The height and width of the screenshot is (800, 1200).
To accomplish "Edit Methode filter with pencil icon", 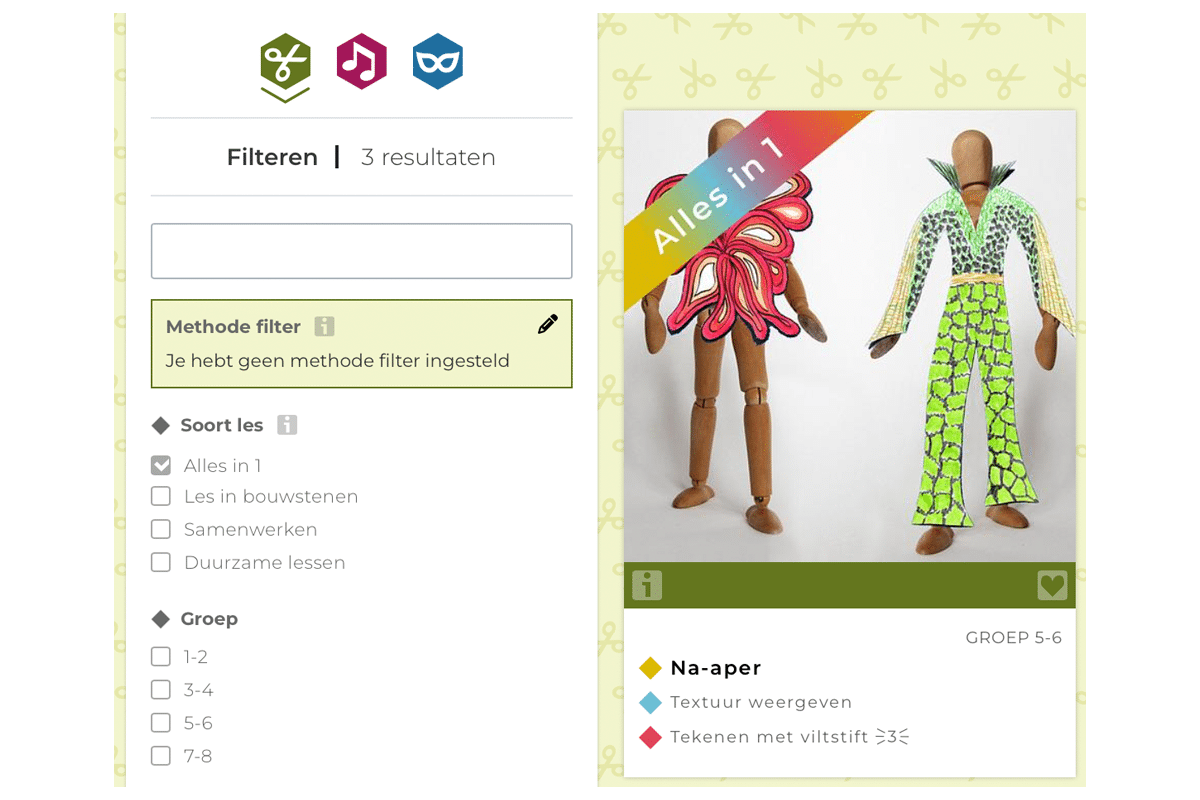I will [x=547, y=324].
